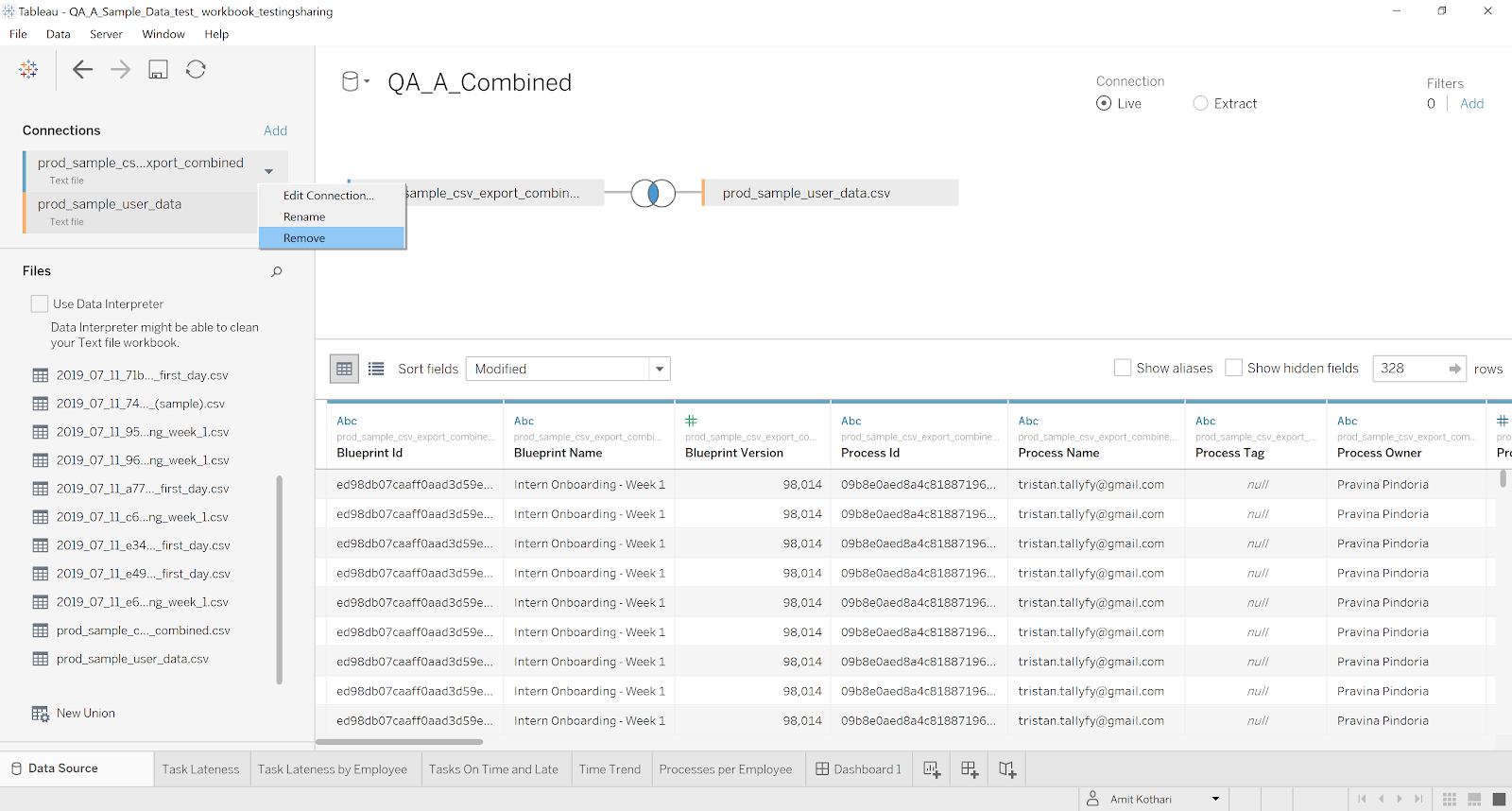This screenshot has width=1512, height=811.
Task: Open the File menu
Action: coord(18,34)
